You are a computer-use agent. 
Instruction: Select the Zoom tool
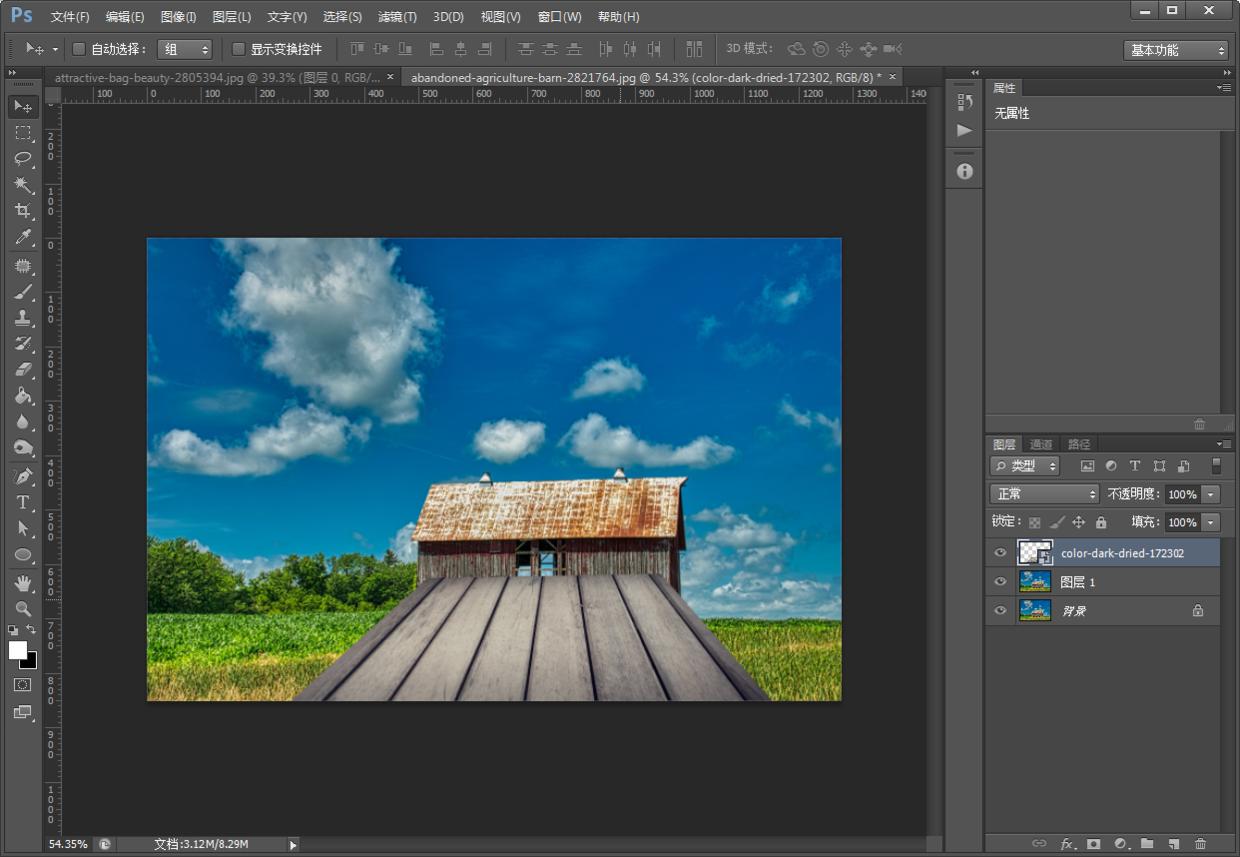point(23,609)
